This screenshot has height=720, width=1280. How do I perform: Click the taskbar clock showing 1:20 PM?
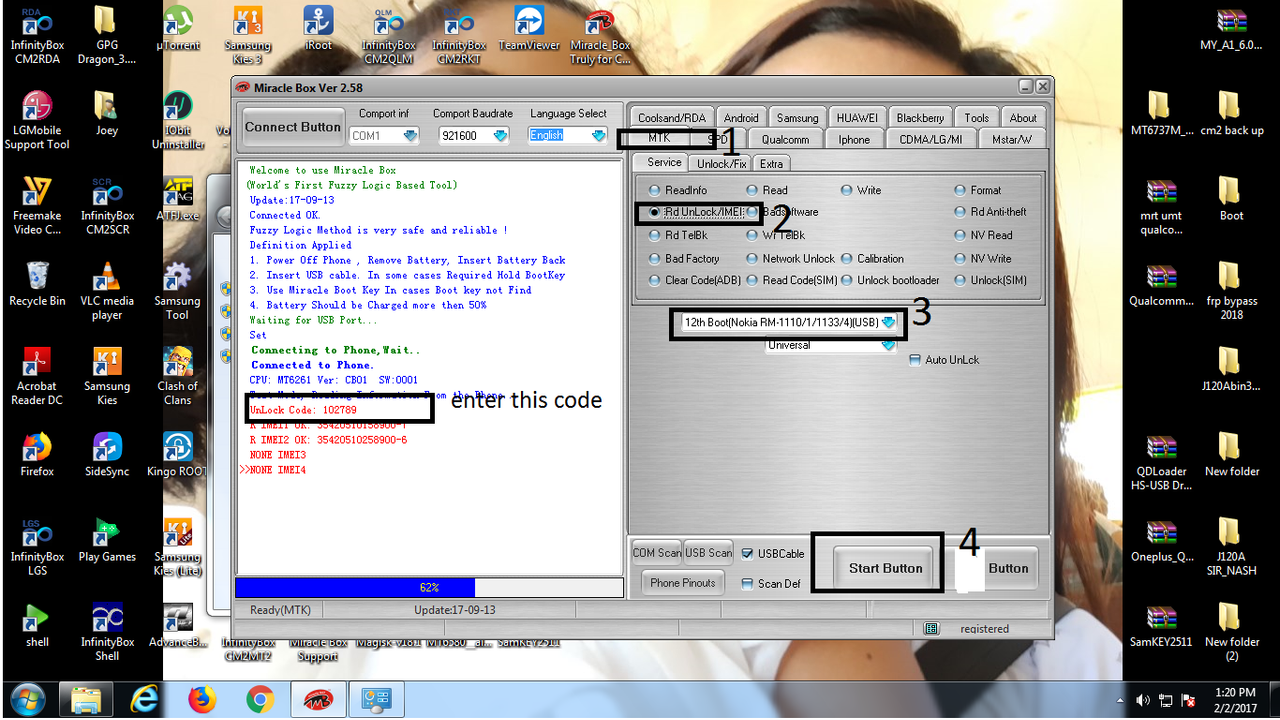coord(1233,699)
